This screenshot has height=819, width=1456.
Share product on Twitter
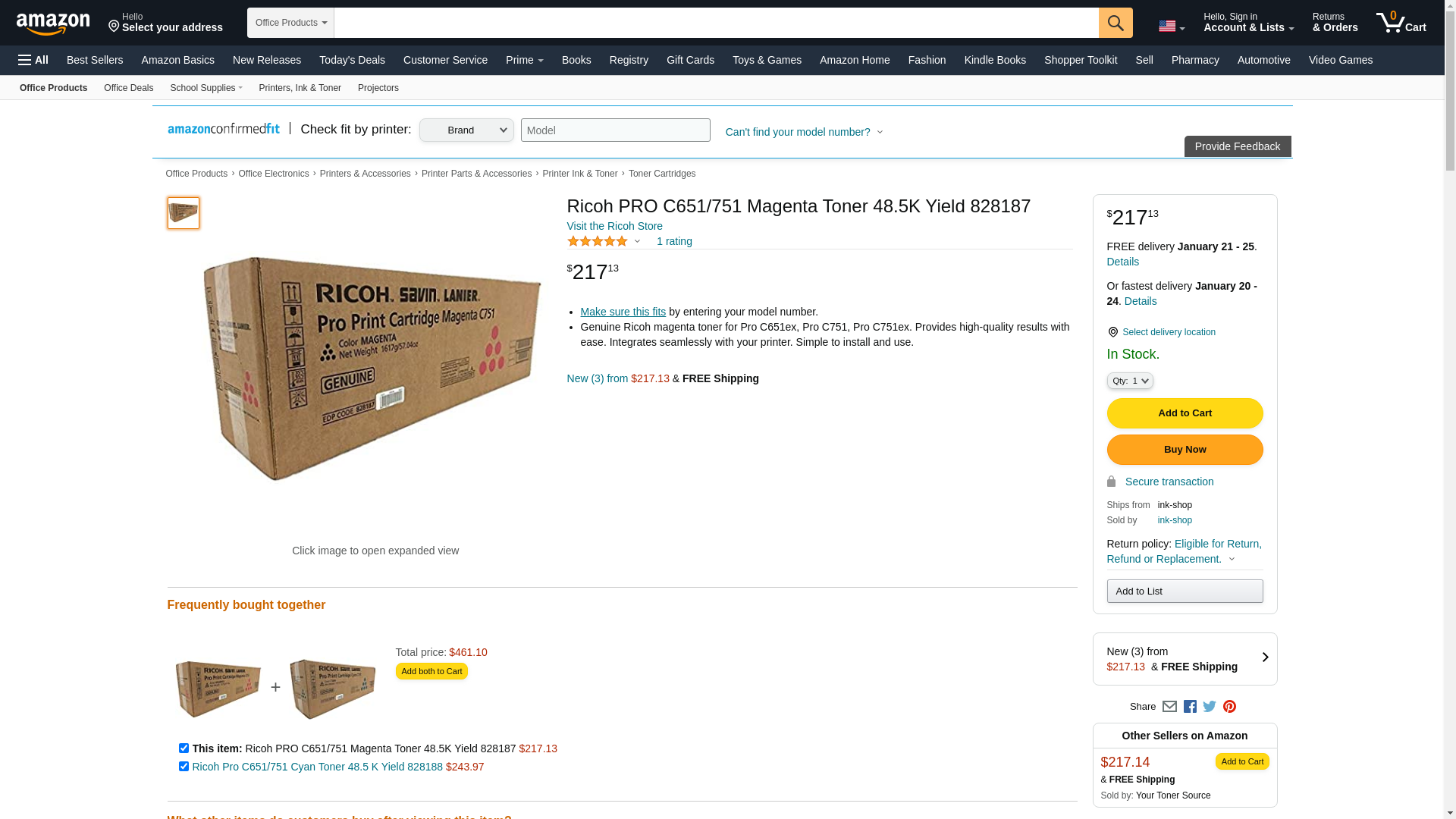[x=1210, y=707]
